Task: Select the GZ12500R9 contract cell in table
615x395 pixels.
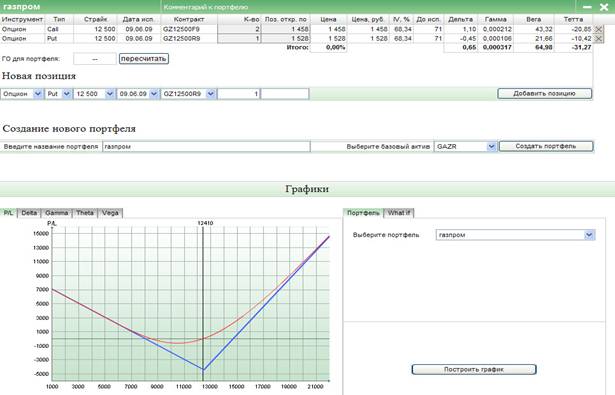Action: tap(189, 38)
